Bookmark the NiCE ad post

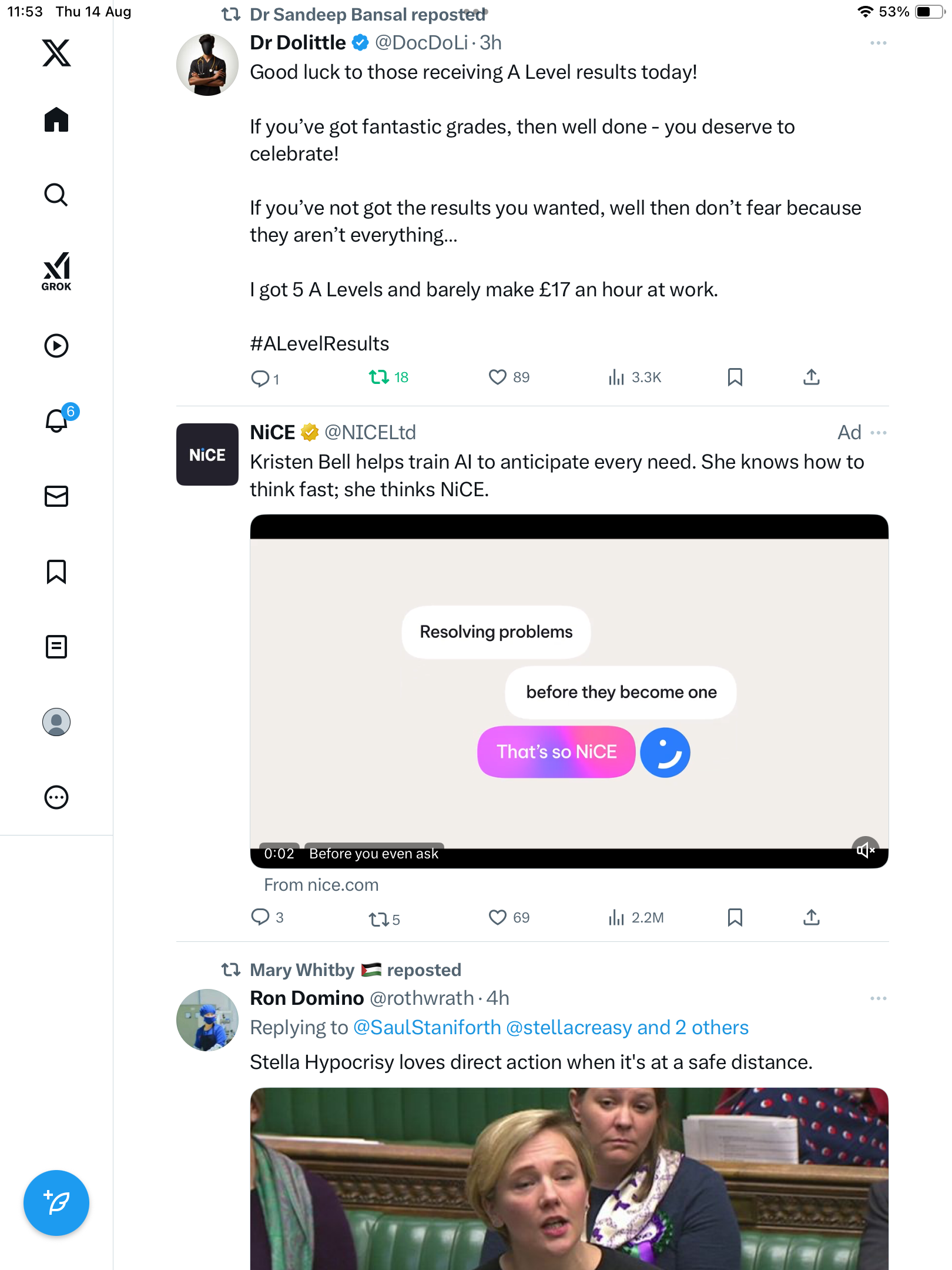tap(735, 917)
